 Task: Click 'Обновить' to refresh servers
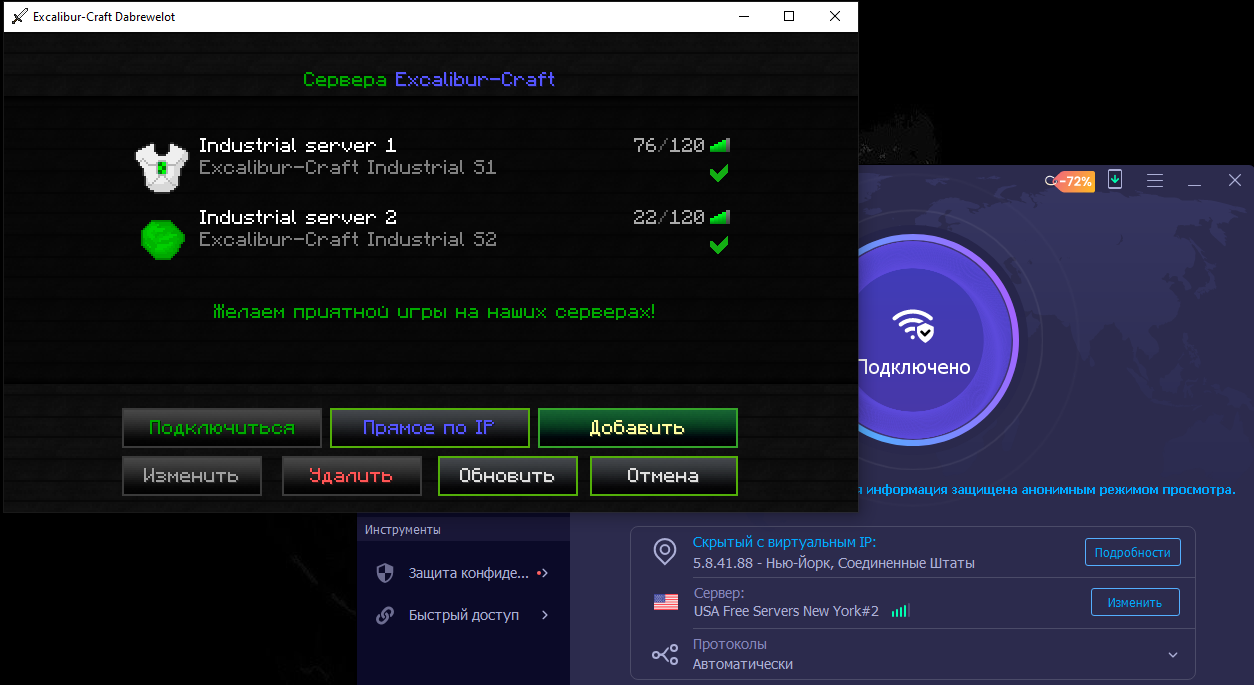point(508,476)
